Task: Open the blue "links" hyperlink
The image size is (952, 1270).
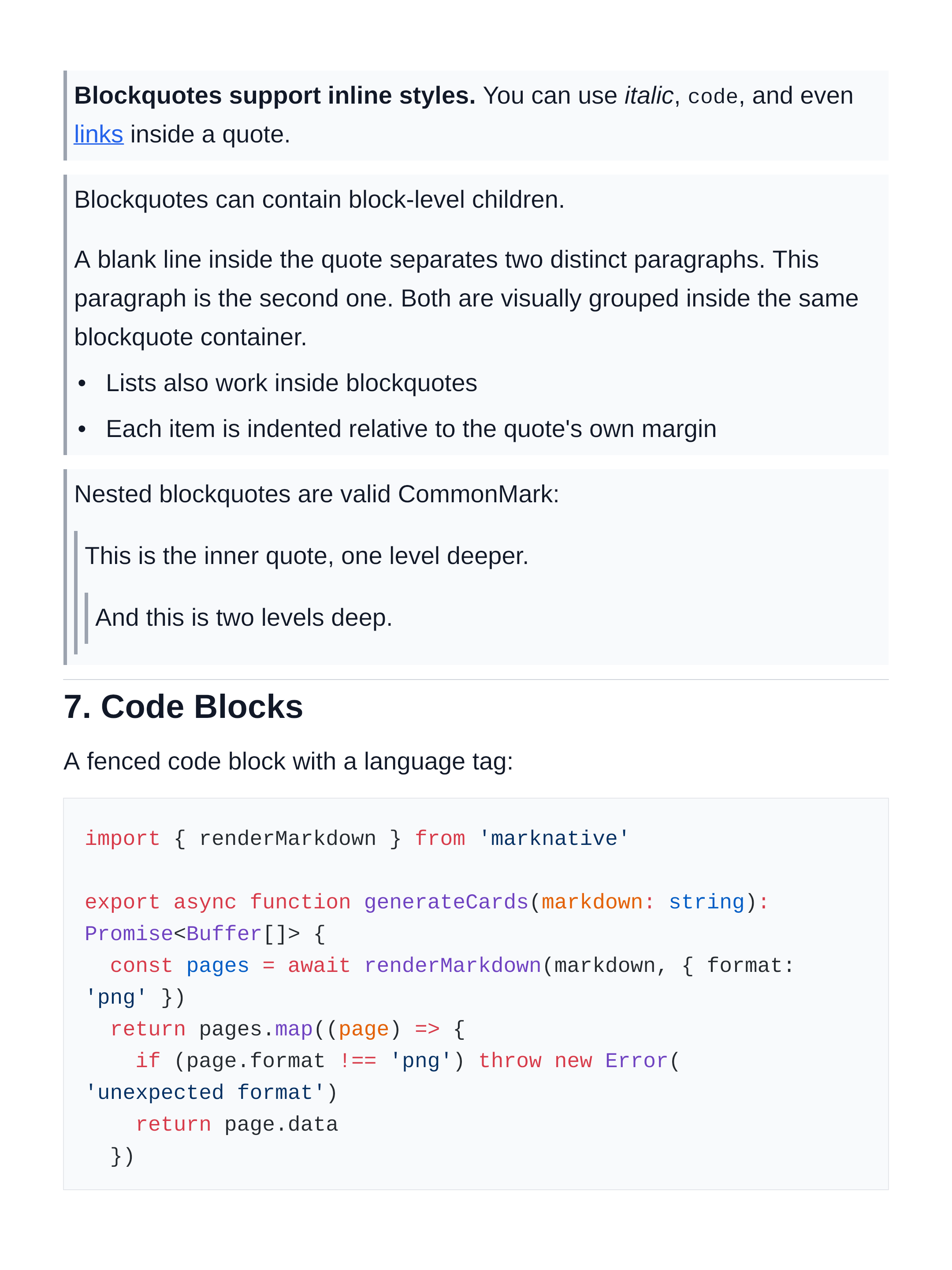Action: point(98,135)
